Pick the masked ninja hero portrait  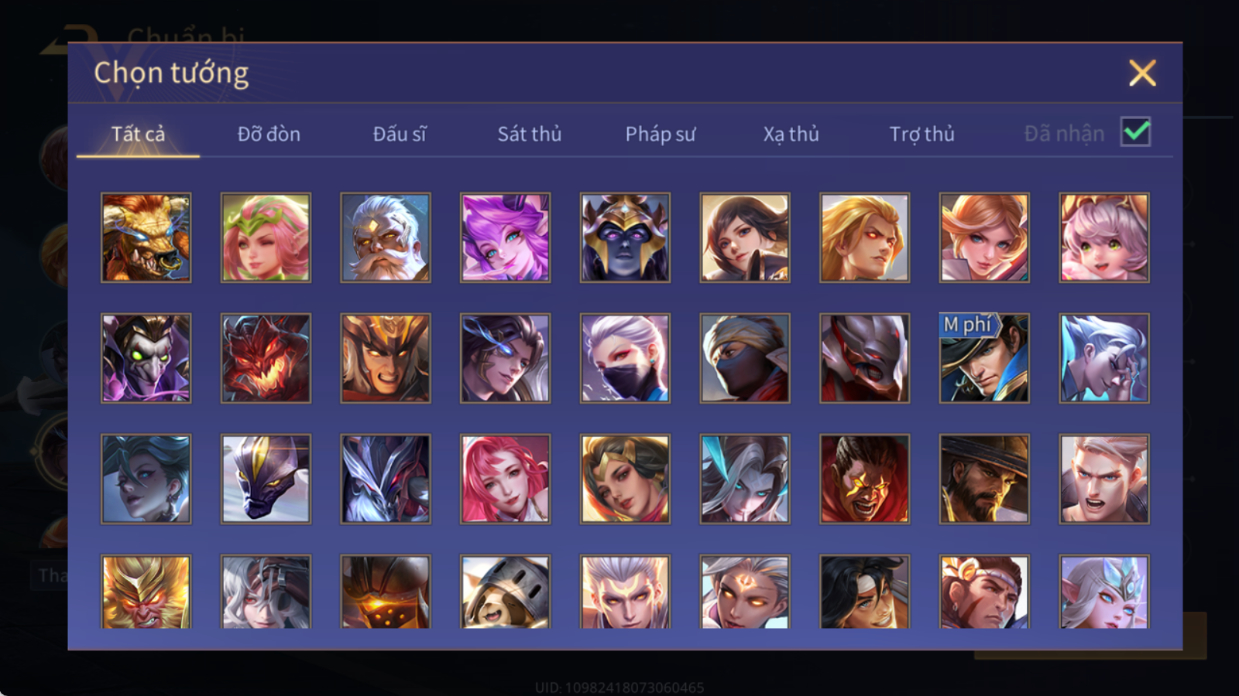coord(745,358)
